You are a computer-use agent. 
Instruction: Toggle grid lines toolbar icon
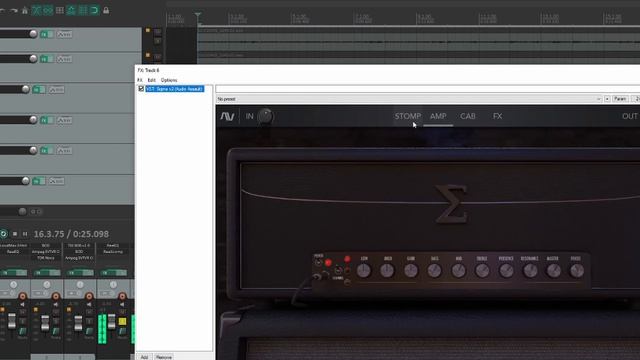(x=83, y=11)
